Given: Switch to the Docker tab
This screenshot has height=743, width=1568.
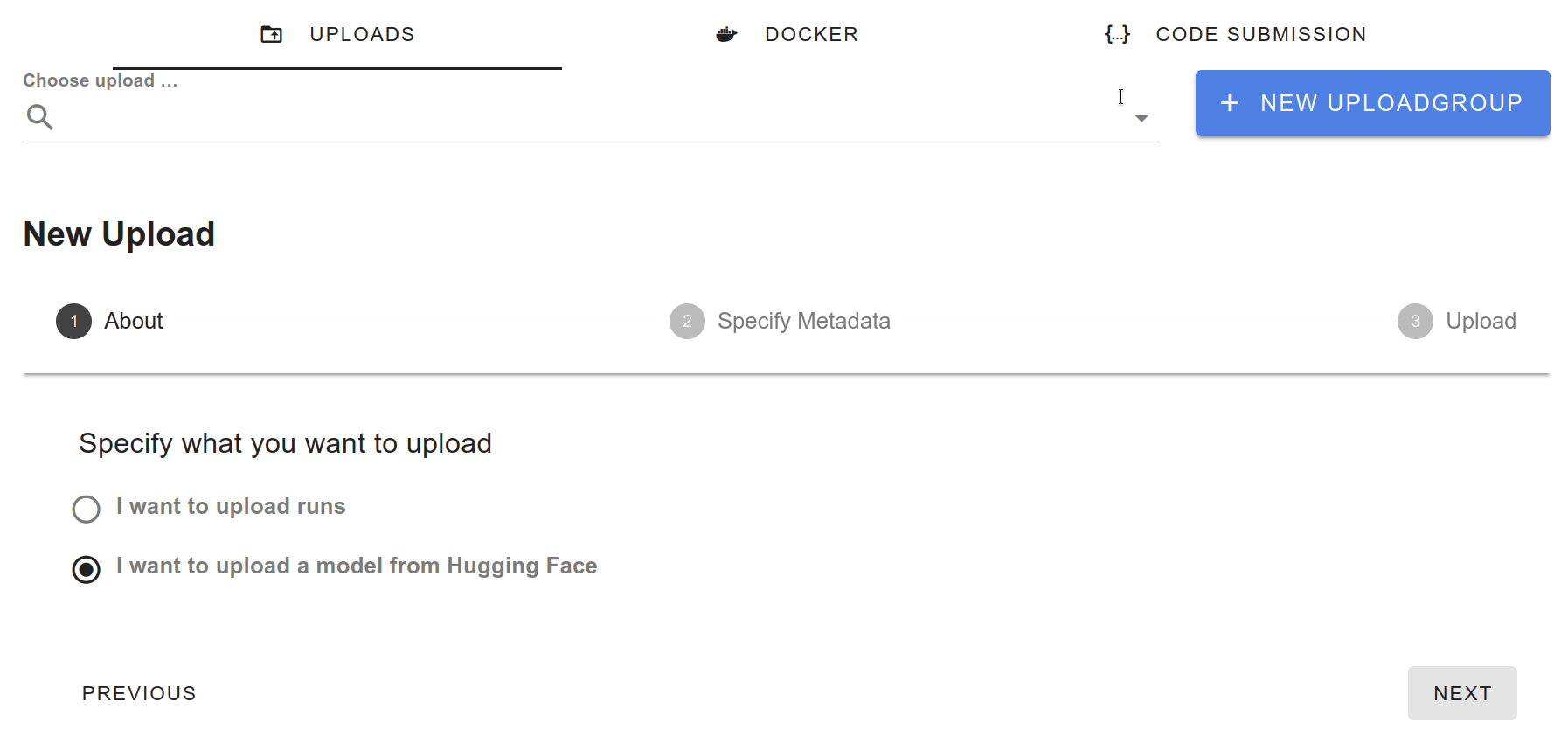Looking at the screenshot, I should coord(811,35).
